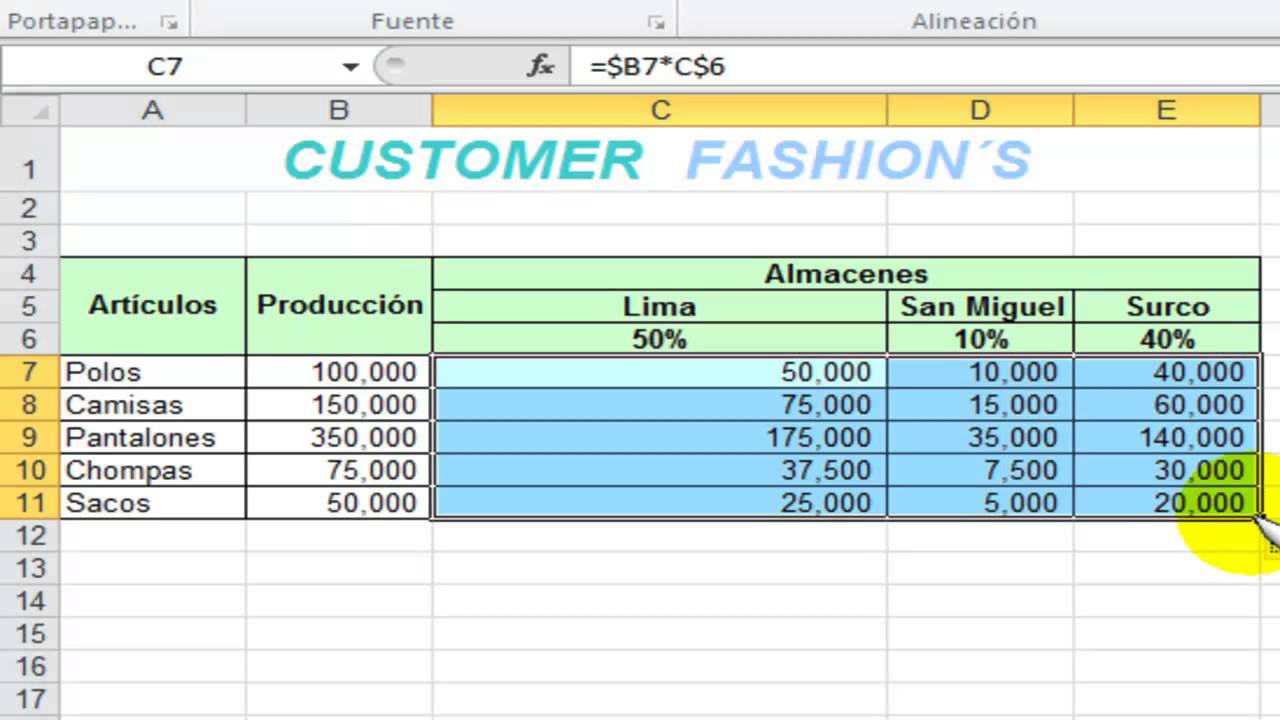This screenshot has height=720, width=1280.
Task: Click the San Miguel header cell
Action: tap(980, 306)
